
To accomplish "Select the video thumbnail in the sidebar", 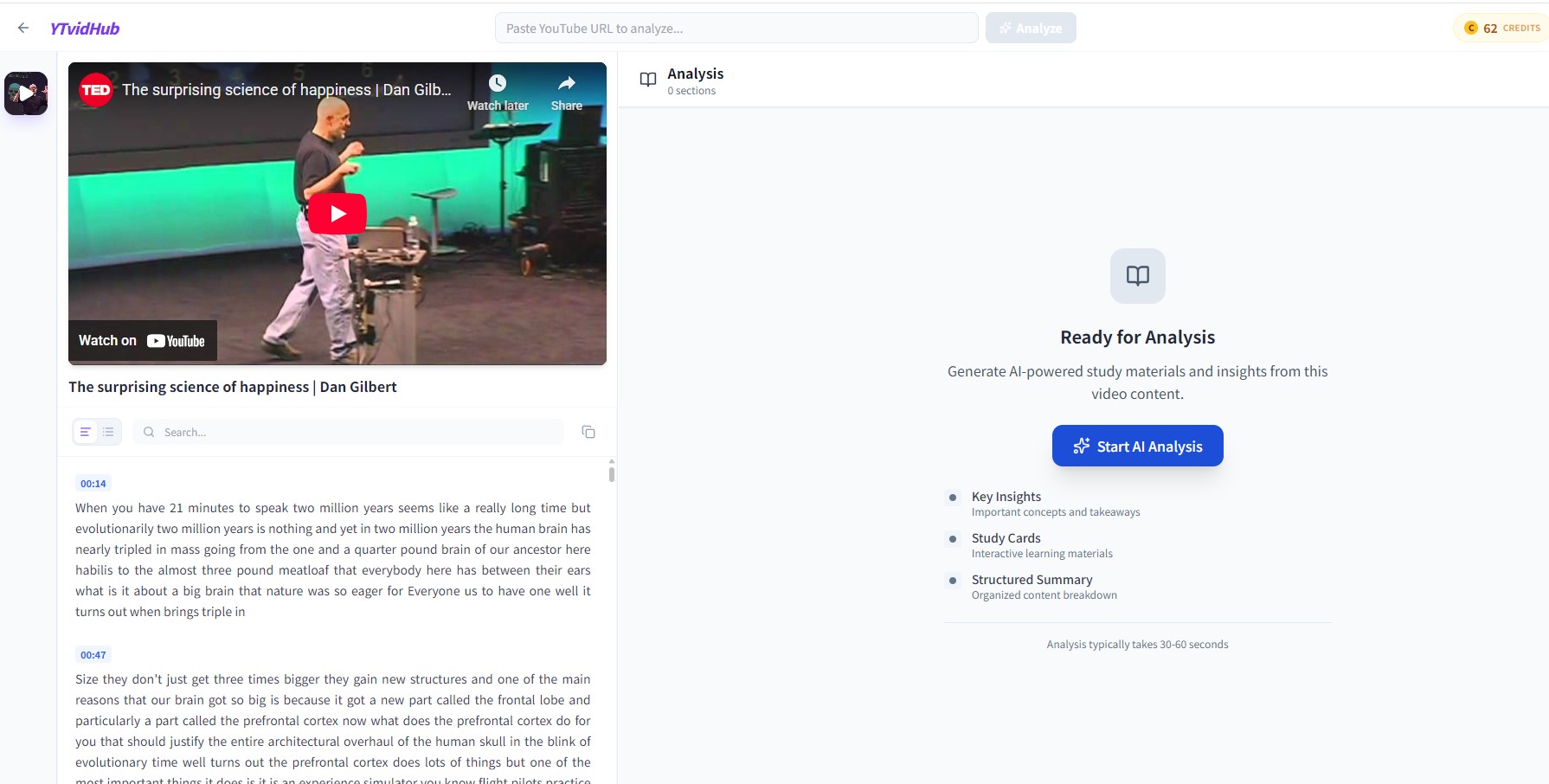I will tap(26, 93).
